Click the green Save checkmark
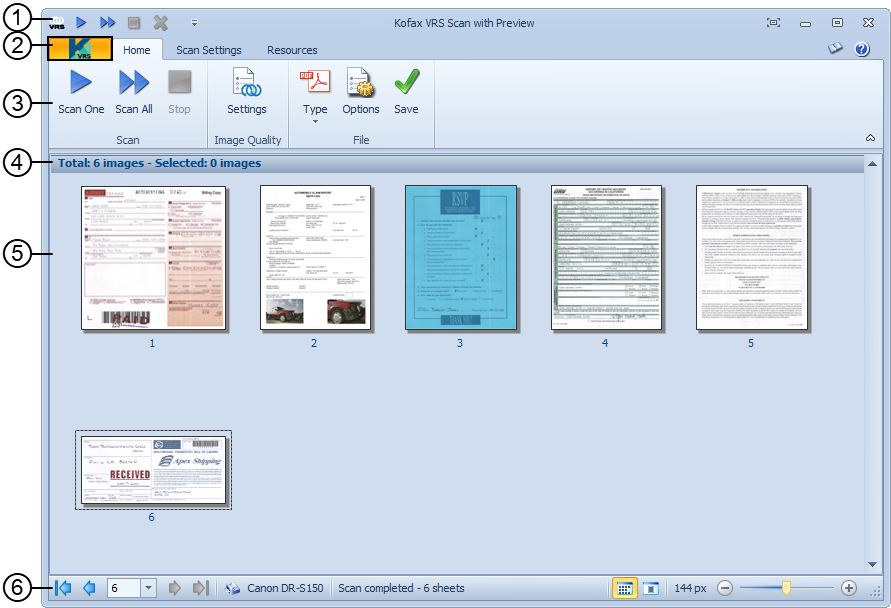Viewport: 891px width, 608px height. coord(406,92)
